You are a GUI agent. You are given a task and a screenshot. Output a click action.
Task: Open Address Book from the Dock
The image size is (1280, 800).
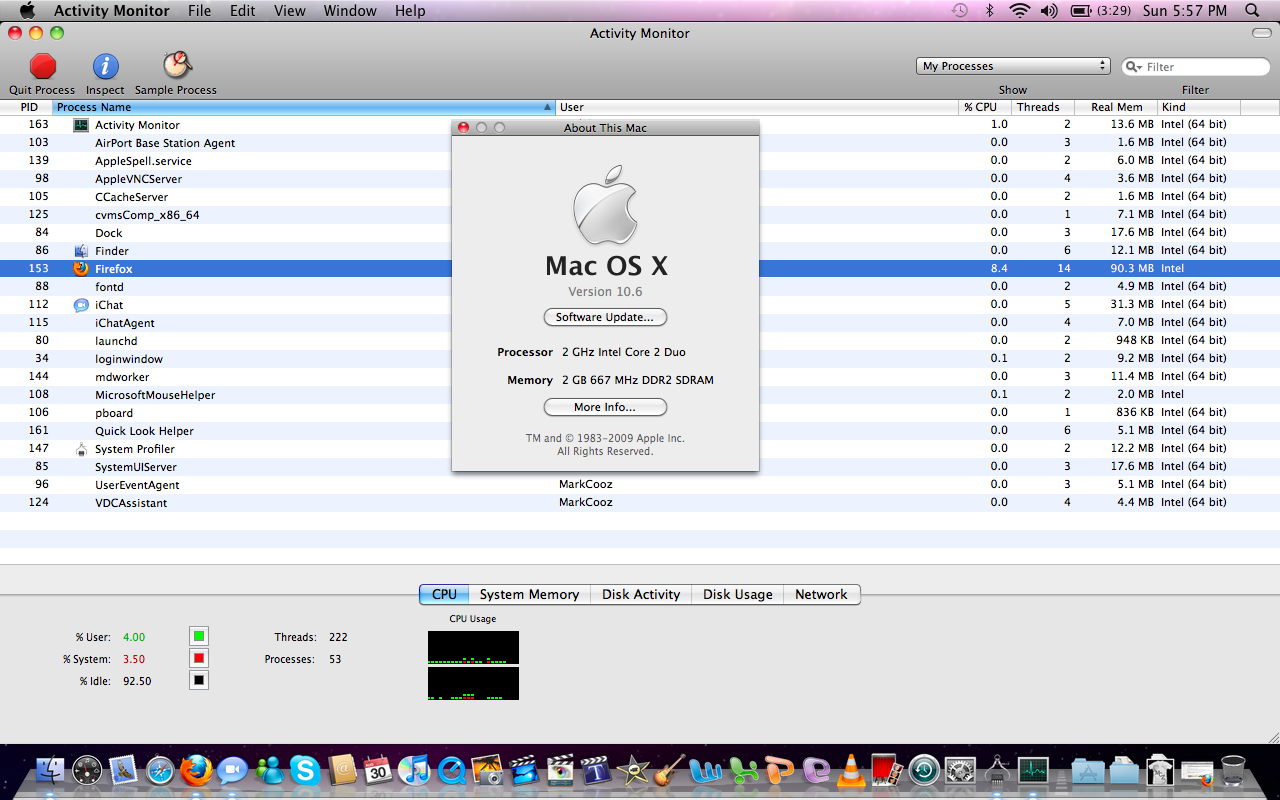(x=342, y=770)
